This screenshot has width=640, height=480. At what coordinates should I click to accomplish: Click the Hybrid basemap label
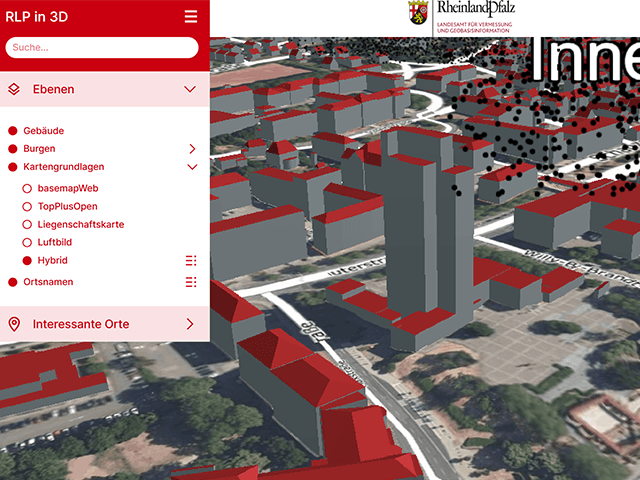(x=53, y=260)
